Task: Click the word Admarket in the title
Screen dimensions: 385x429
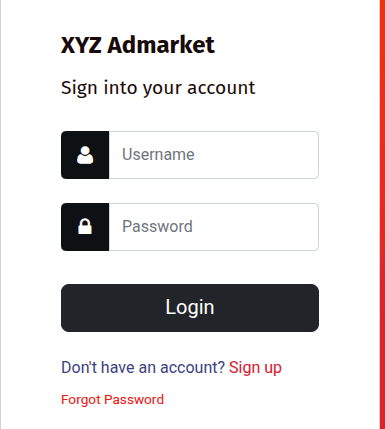Action: pos(161,45)
